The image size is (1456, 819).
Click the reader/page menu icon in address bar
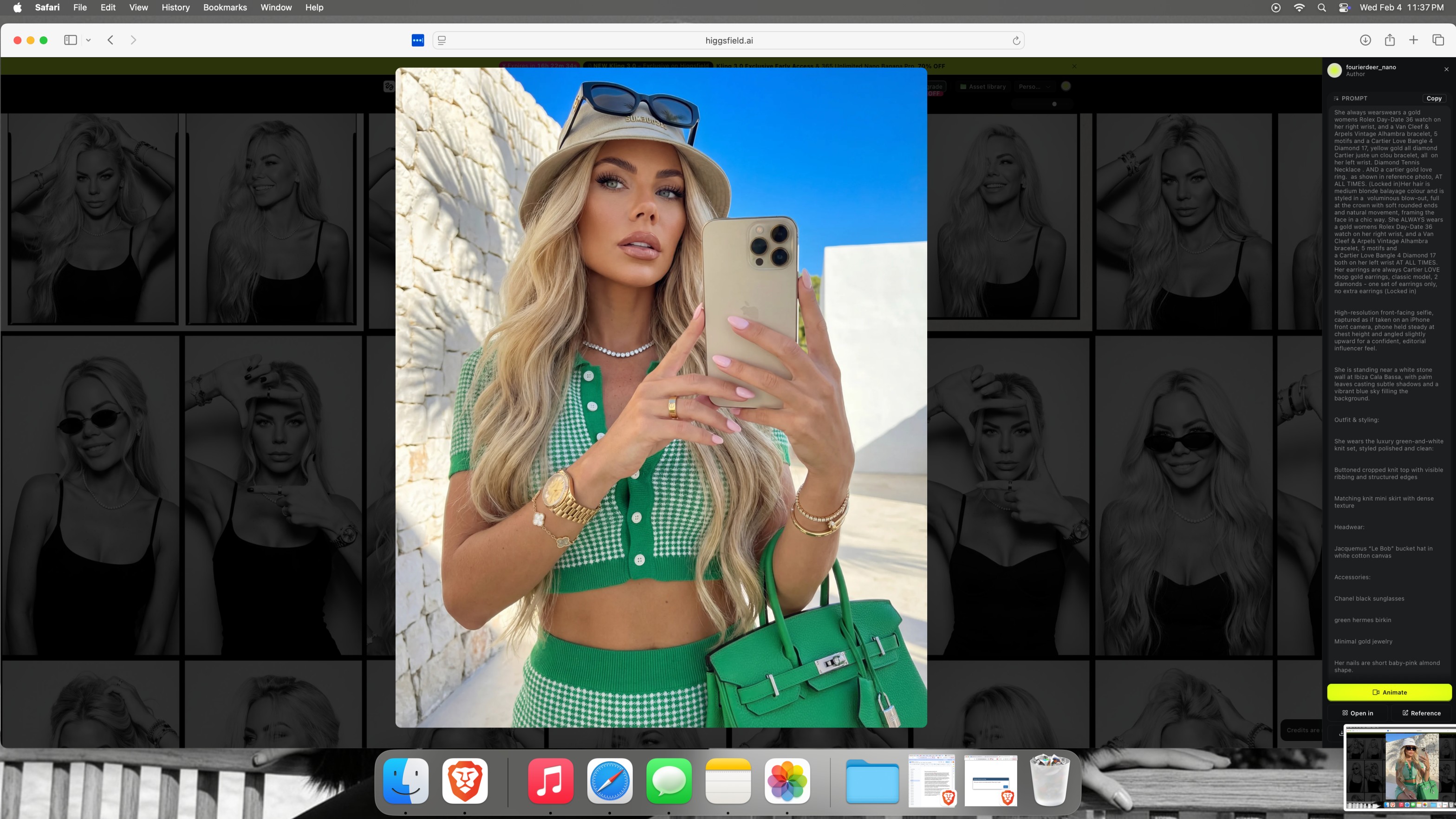point(442,41)
